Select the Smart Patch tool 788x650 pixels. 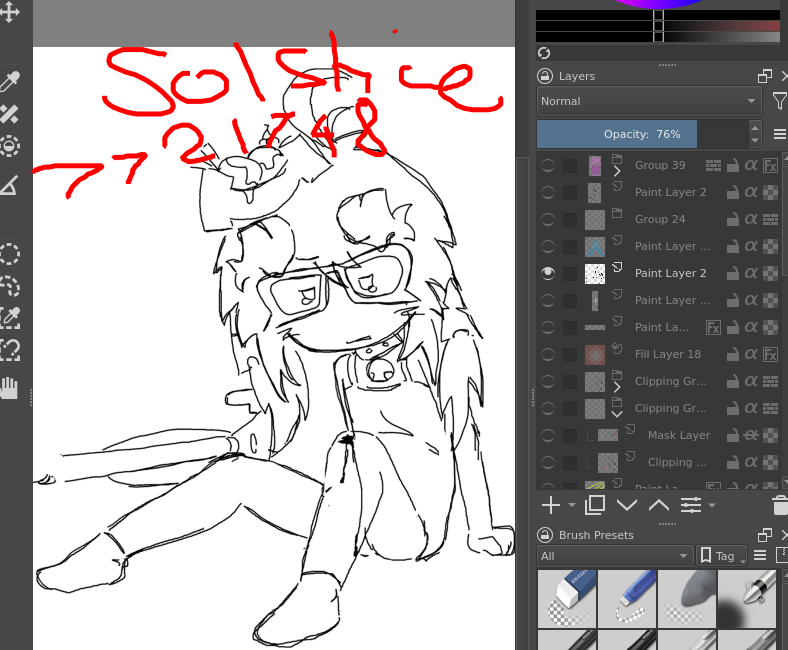(9, 114)
